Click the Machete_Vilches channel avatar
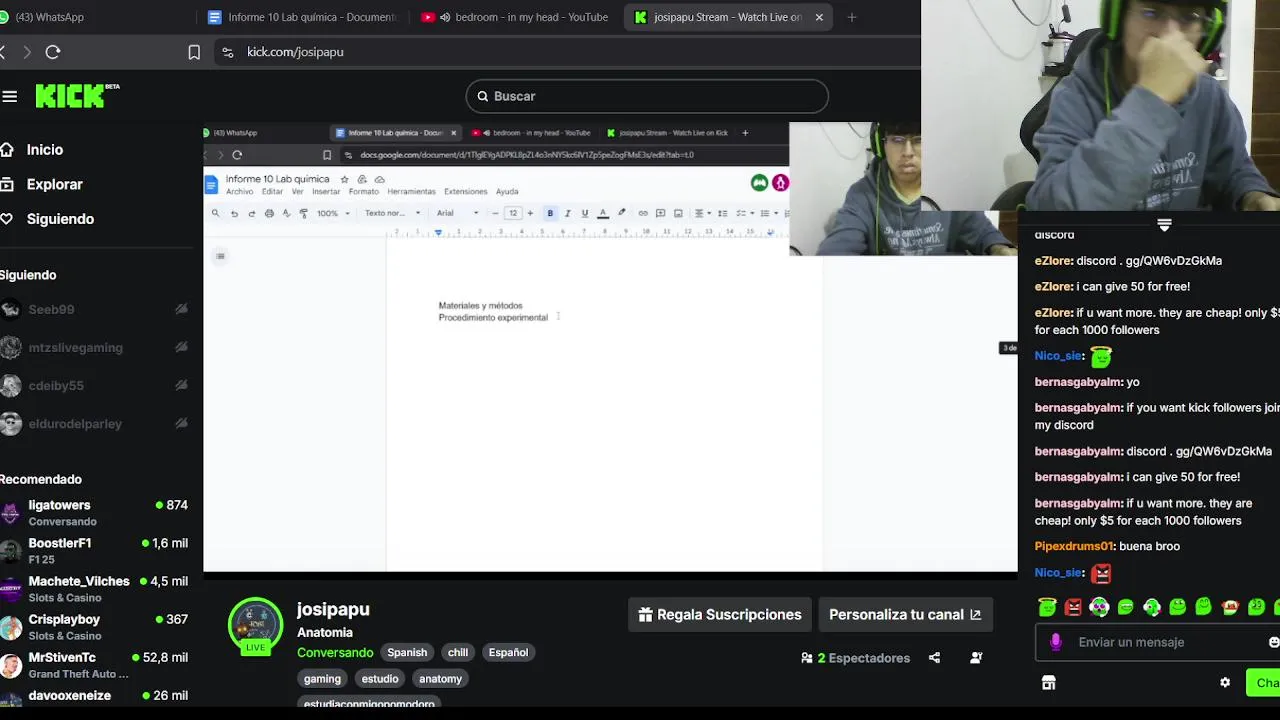 [11, 589]
